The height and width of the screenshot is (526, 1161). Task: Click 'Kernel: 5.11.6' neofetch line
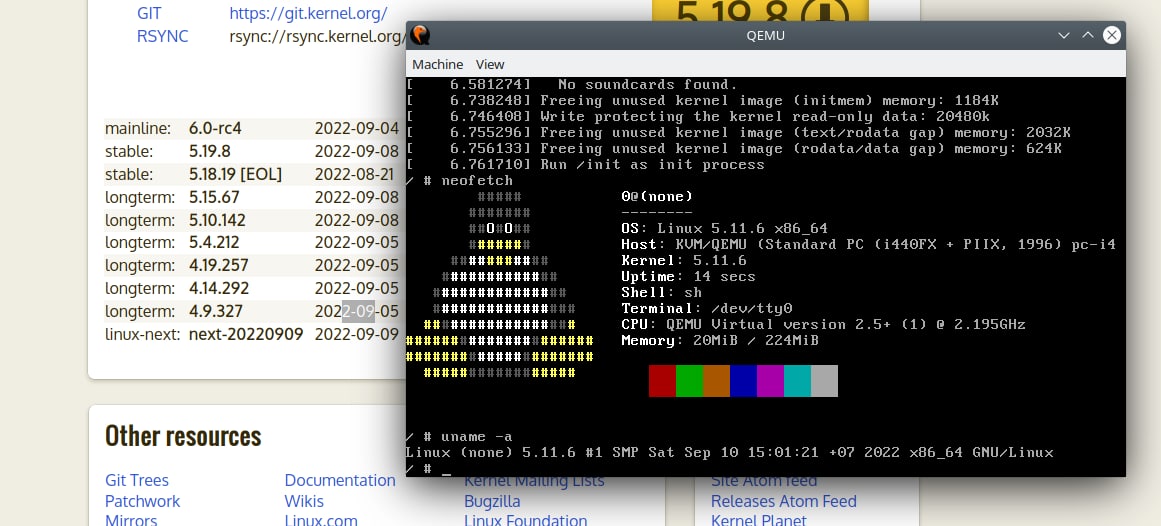pyautogui.click(x=684, y=261)
